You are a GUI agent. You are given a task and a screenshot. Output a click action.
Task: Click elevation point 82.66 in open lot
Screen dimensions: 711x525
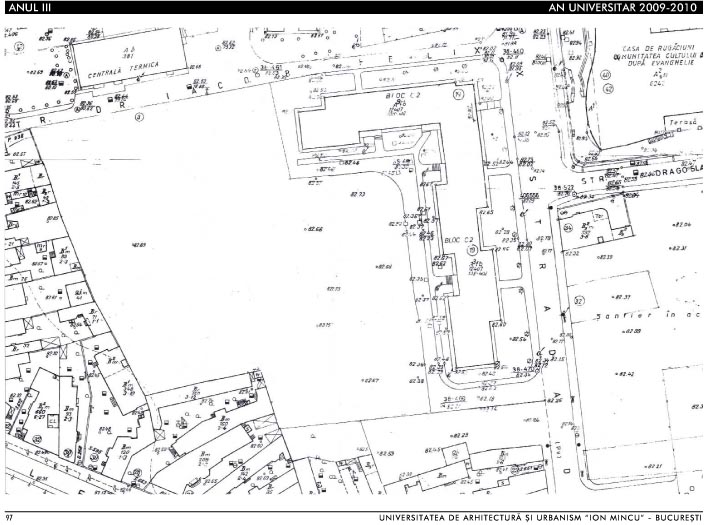pos(312,229)
